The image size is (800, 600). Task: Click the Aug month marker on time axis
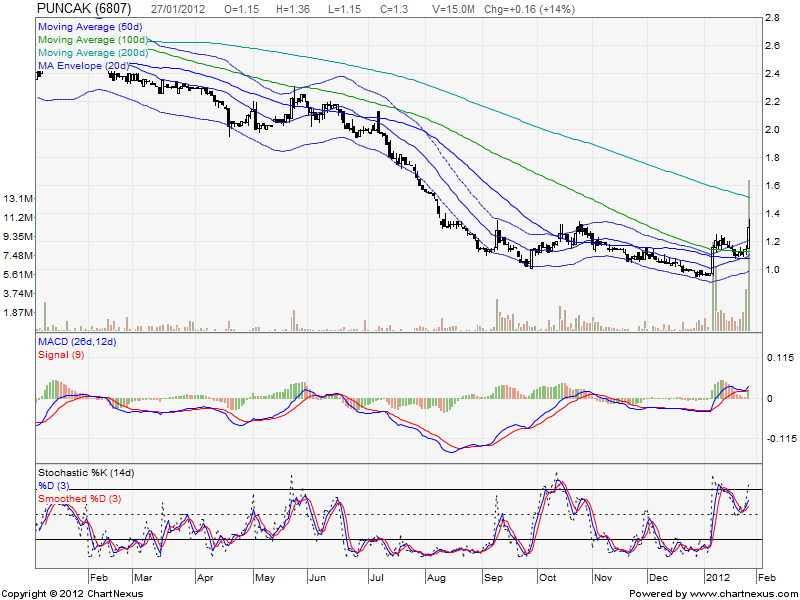click(436, 578)
